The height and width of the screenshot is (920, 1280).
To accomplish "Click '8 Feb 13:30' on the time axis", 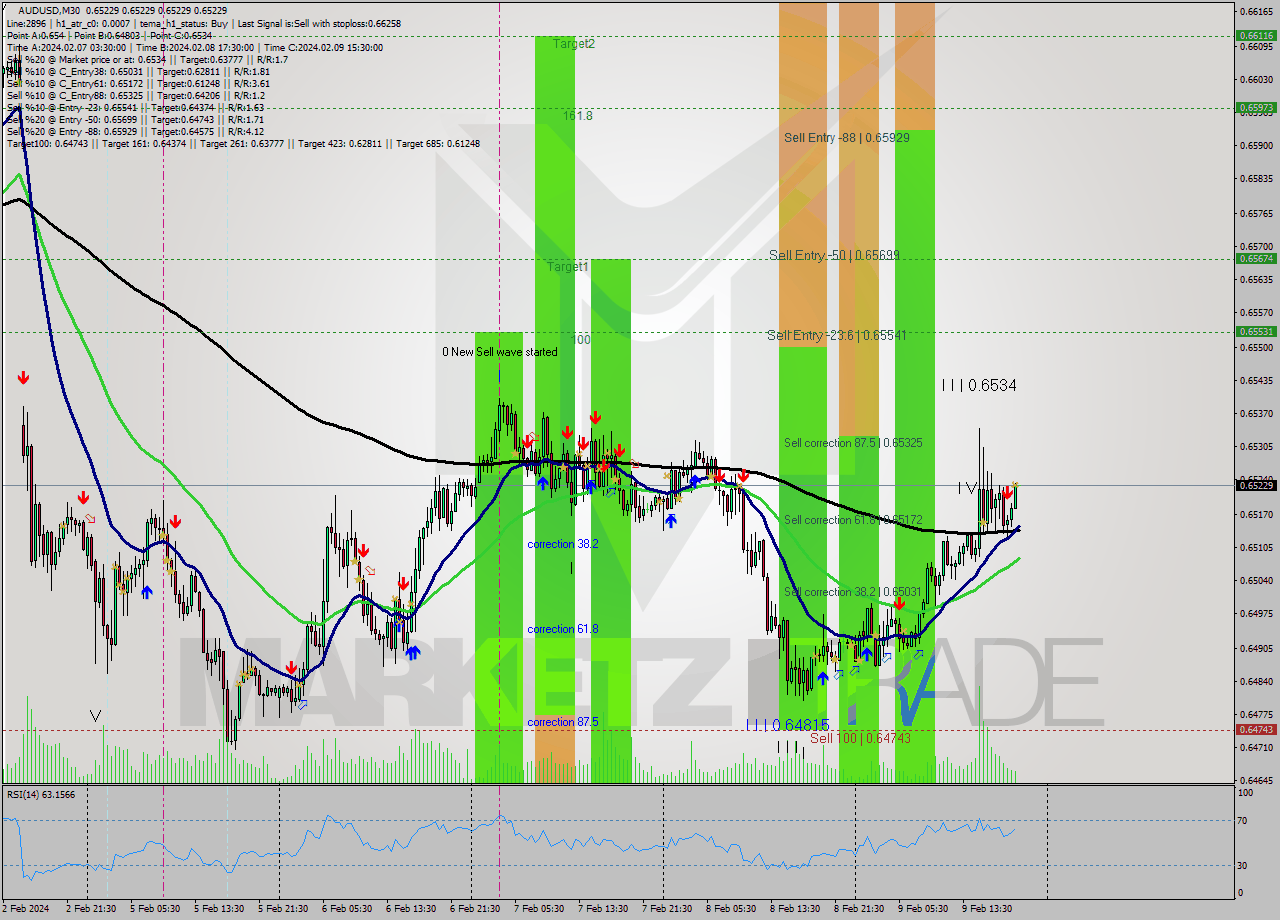I will point(794,908).
